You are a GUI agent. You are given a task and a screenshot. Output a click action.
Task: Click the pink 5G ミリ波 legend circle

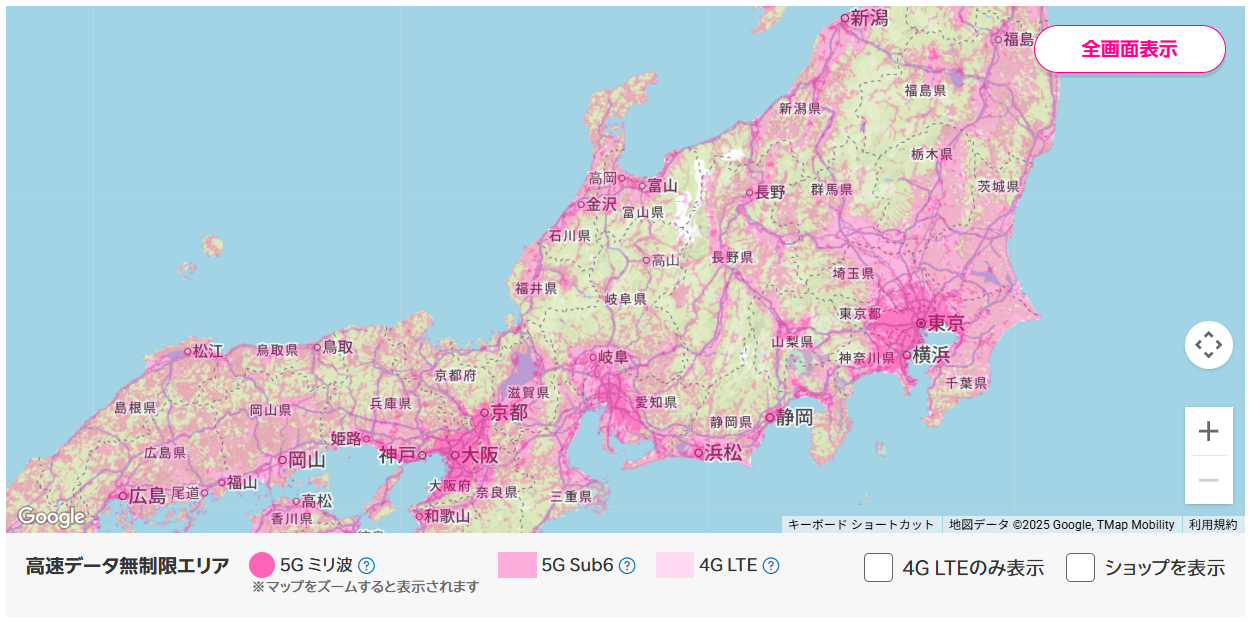point(262,565)
